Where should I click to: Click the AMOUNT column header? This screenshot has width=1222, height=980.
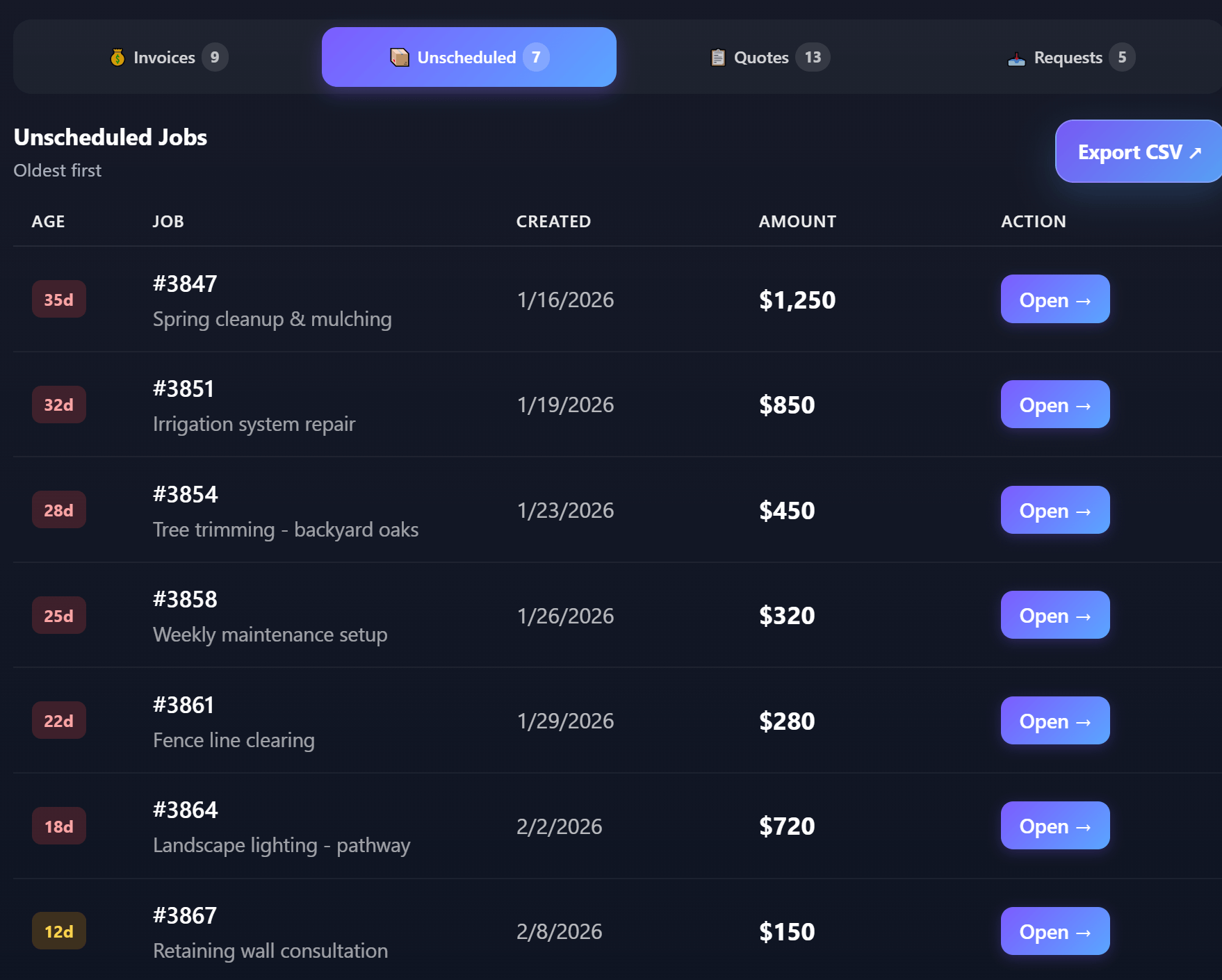coord(797,222)
